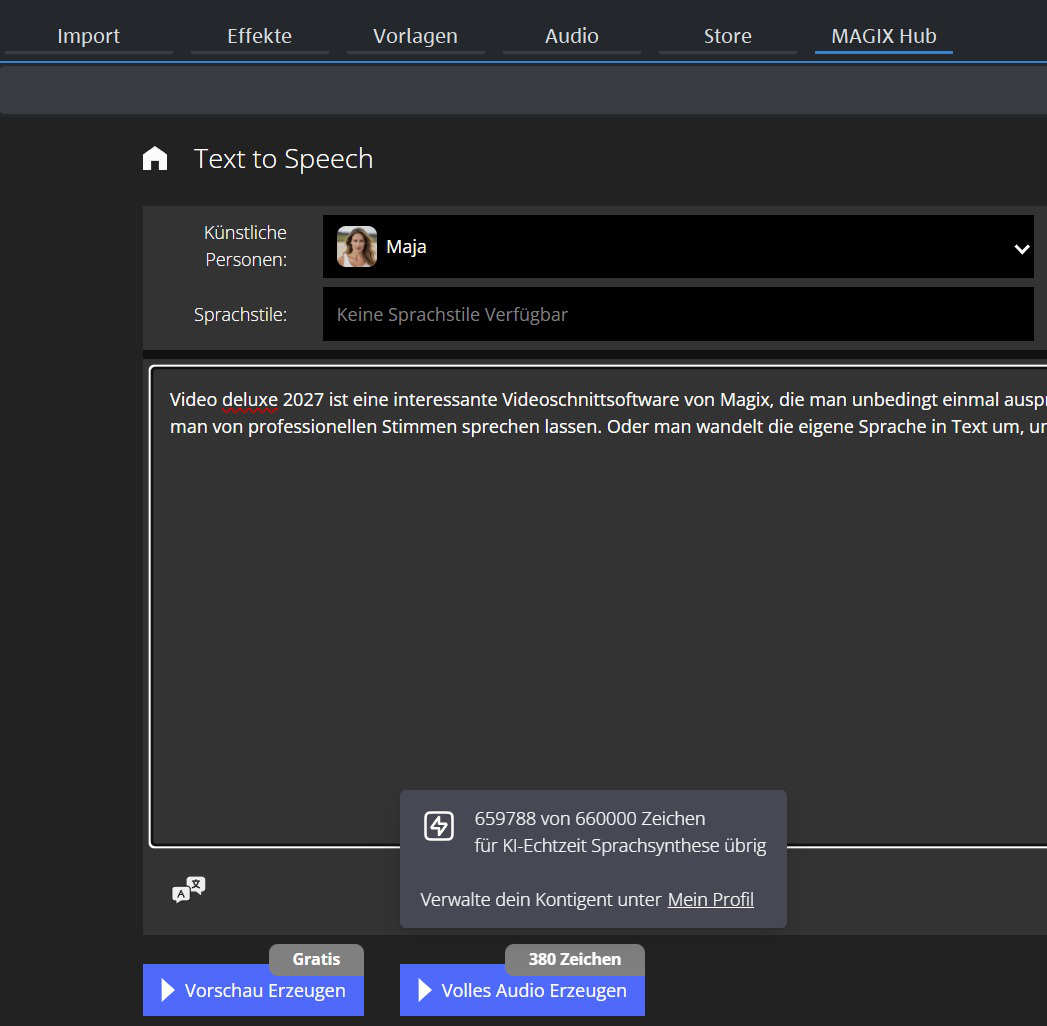The height and width of the screenshot is (1026, 1047).
Task: Open the Mein Profil link
Action: tap(710, 900)
